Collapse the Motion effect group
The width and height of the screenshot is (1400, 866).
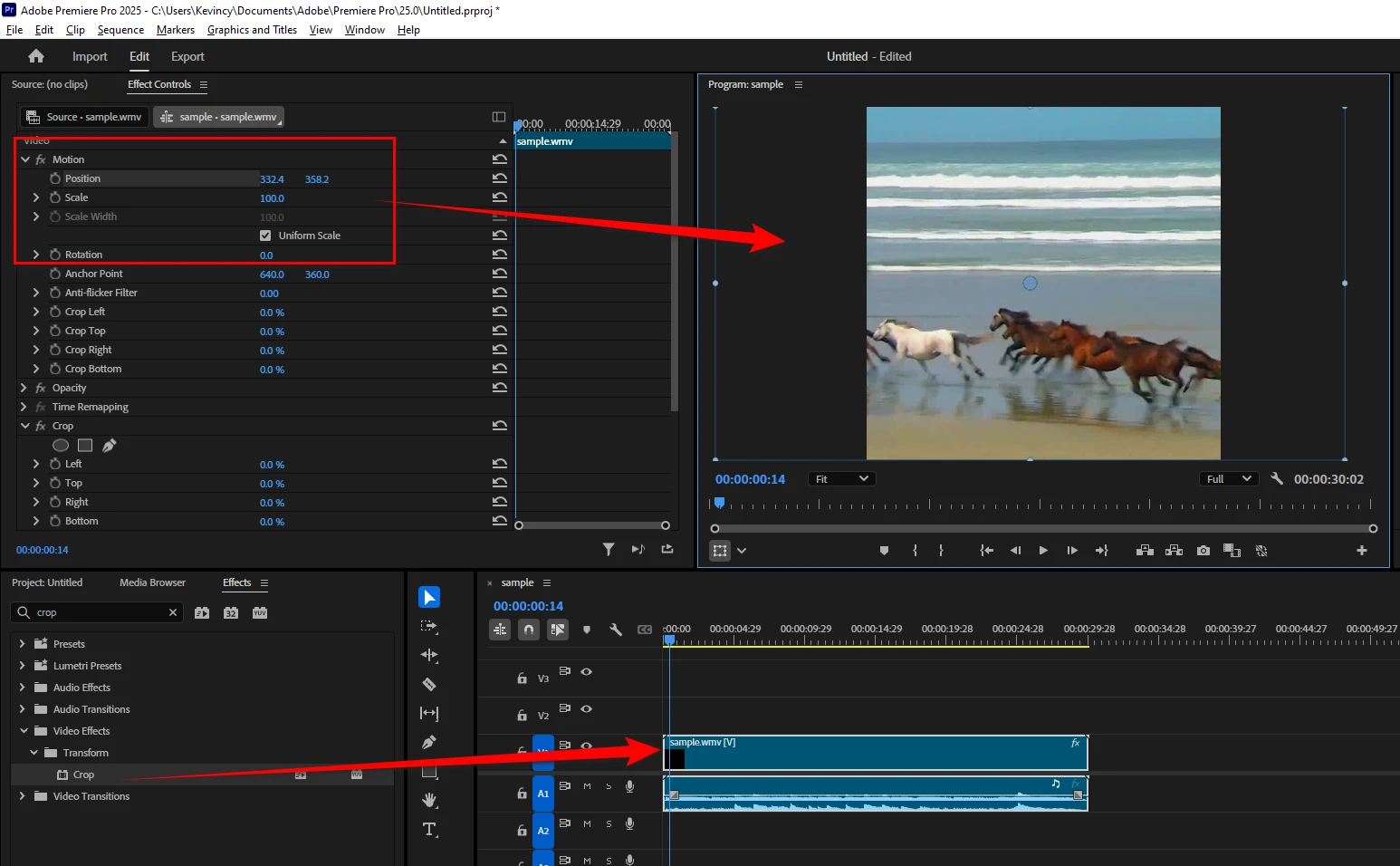point(25,159)
